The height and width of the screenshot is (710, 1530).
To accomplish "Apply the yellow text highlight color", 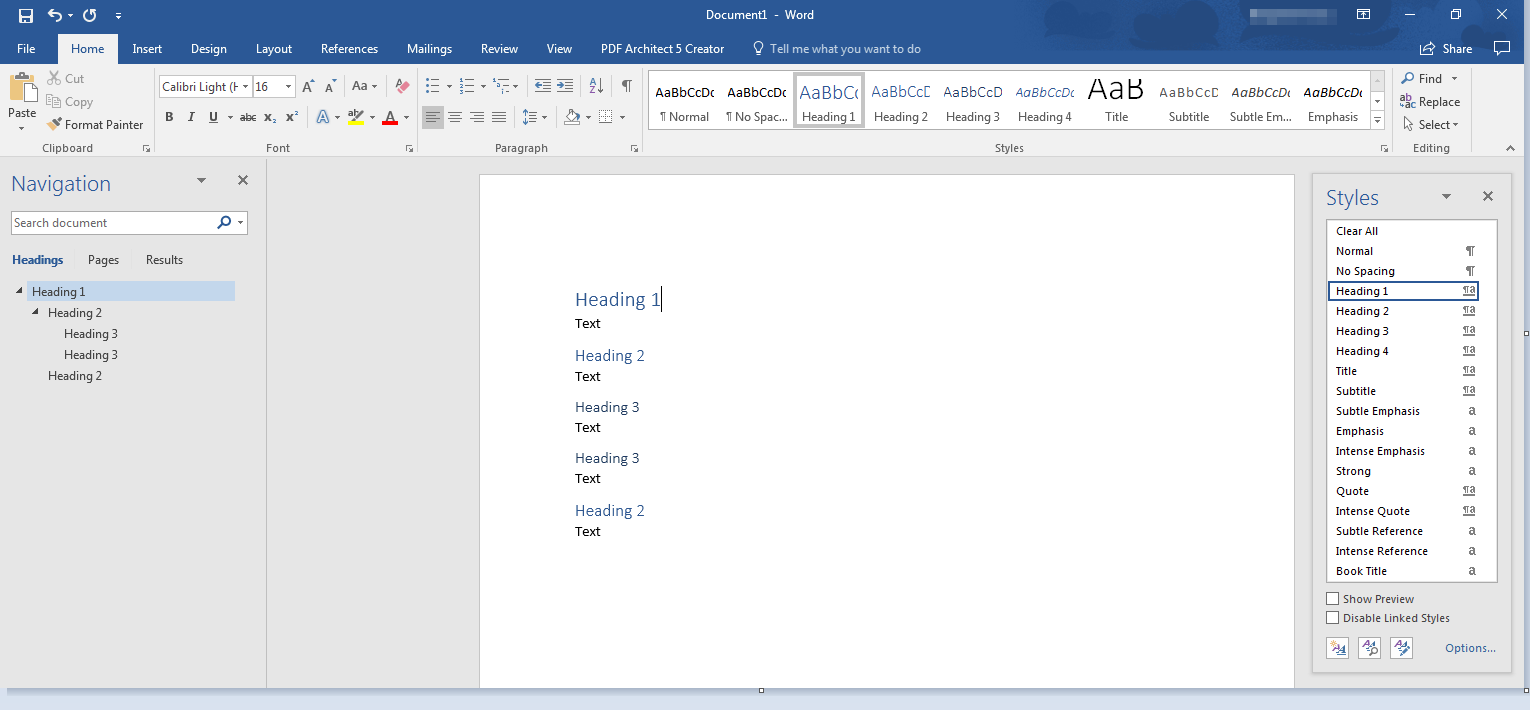I will tap(356, 117).
